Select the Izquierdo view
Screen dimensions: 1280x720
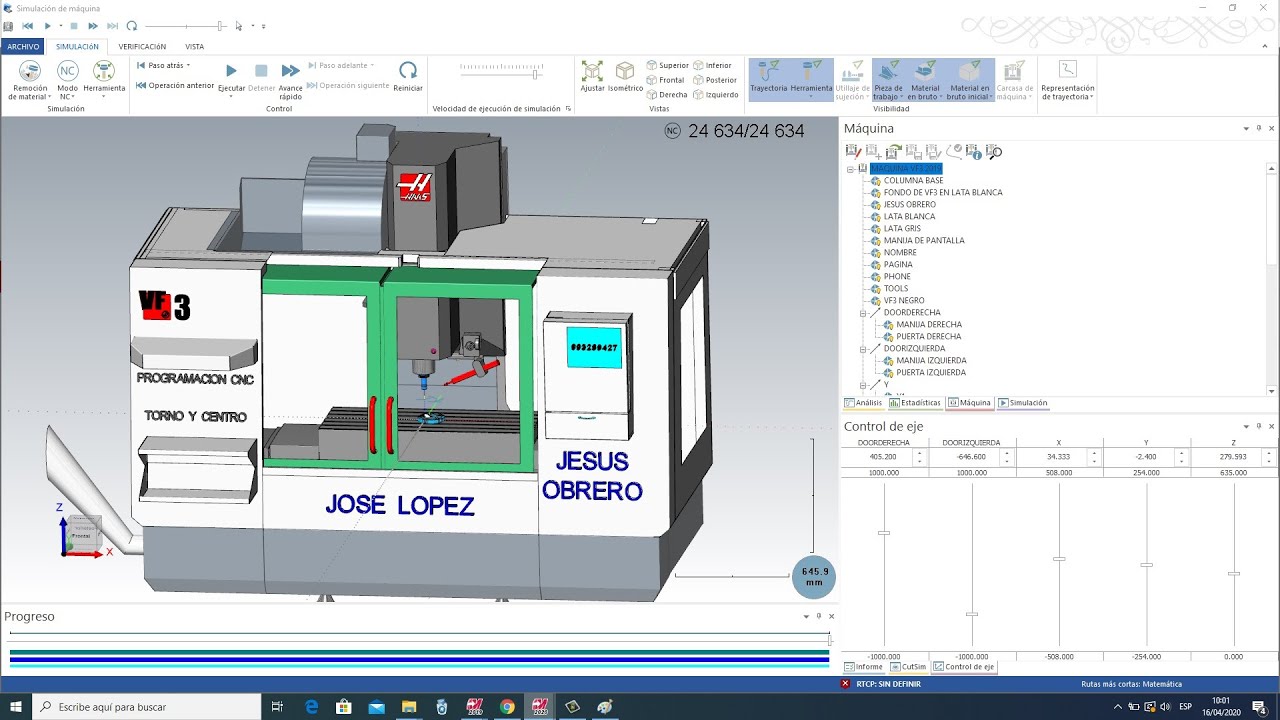pyautogui.click(x=715, y=95)
